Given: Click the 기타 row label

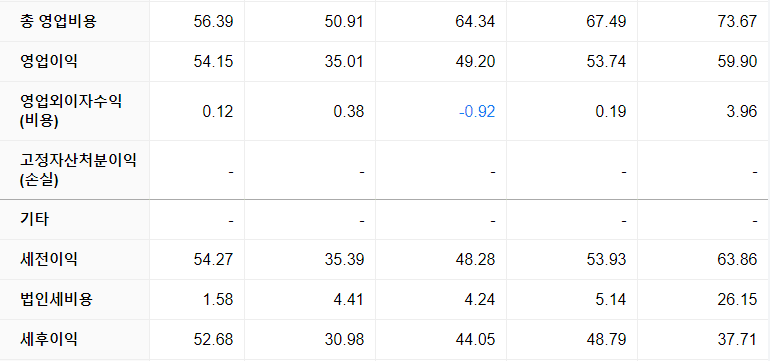Looking at the screenshot, I should 34,220.
